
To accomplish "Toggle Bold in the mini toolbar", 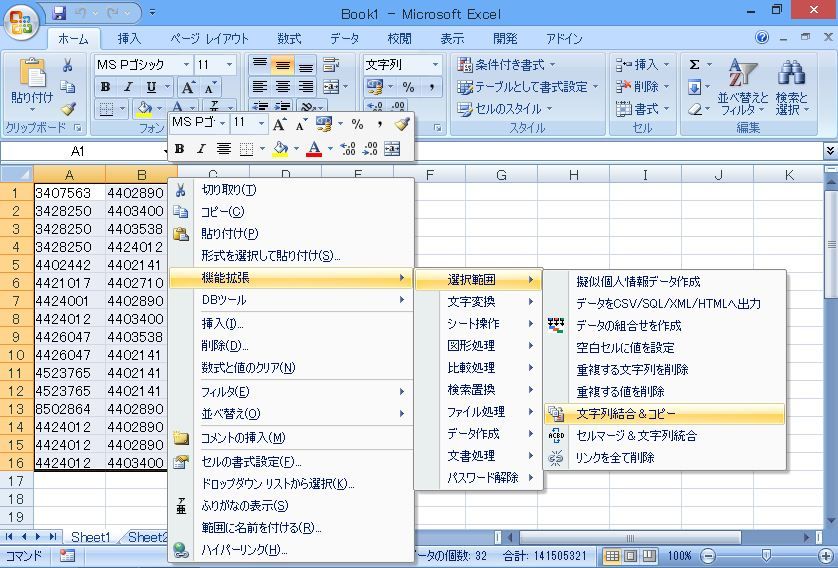I will pos(180,149).
